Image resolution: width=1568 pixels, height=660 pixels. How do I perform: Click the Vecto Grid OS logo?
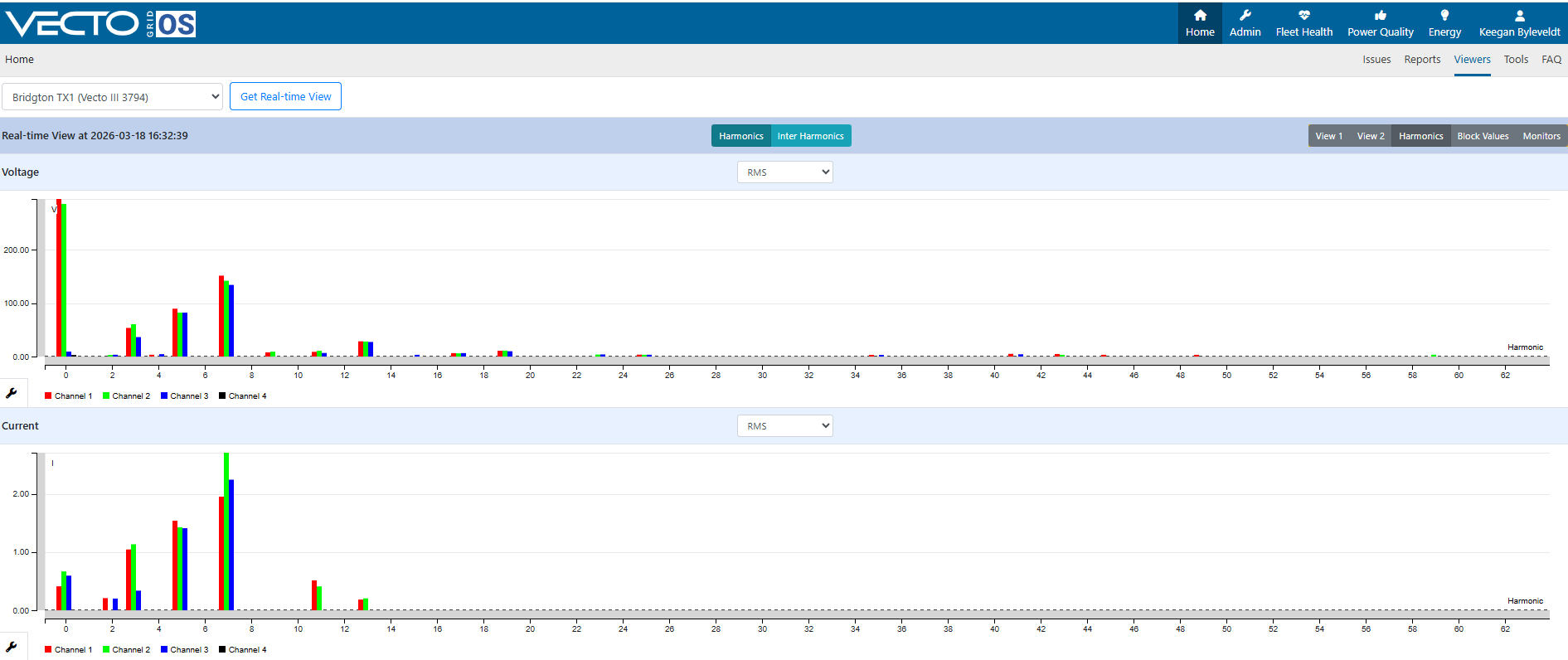100,23
